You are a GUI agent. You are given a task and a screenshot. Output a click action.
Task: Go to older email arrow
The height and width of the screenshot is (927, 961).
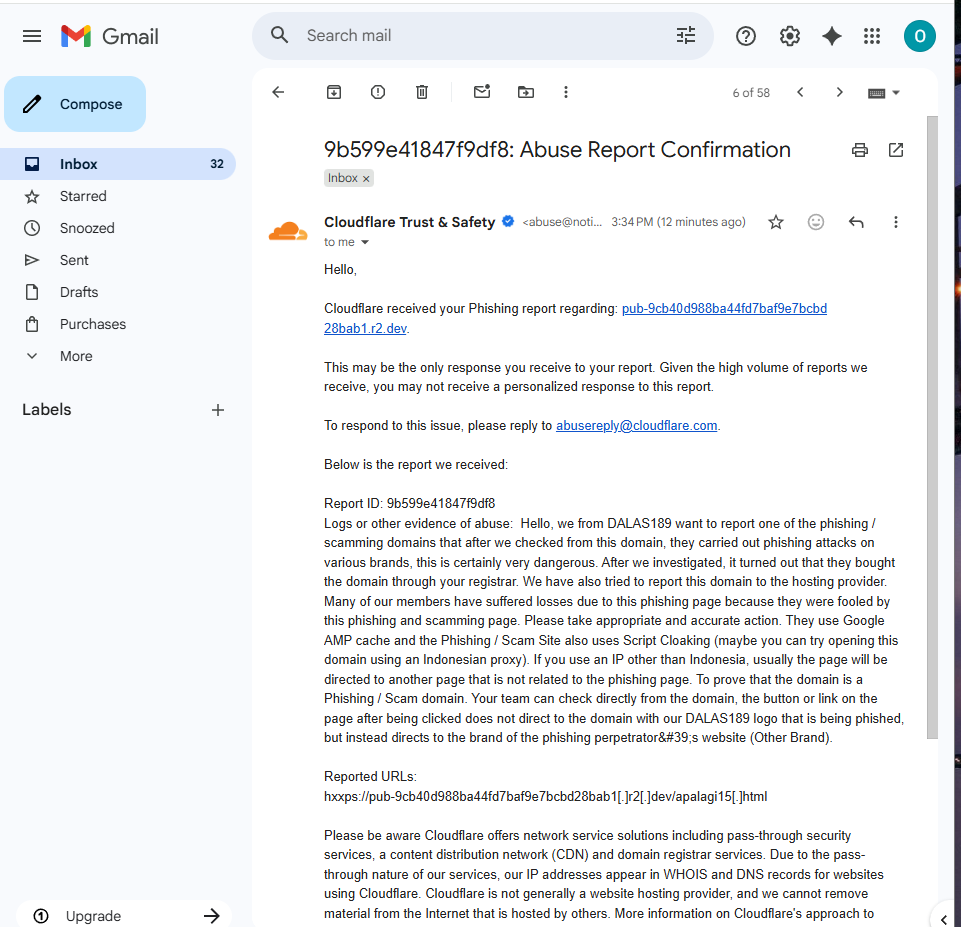[840, 93]
